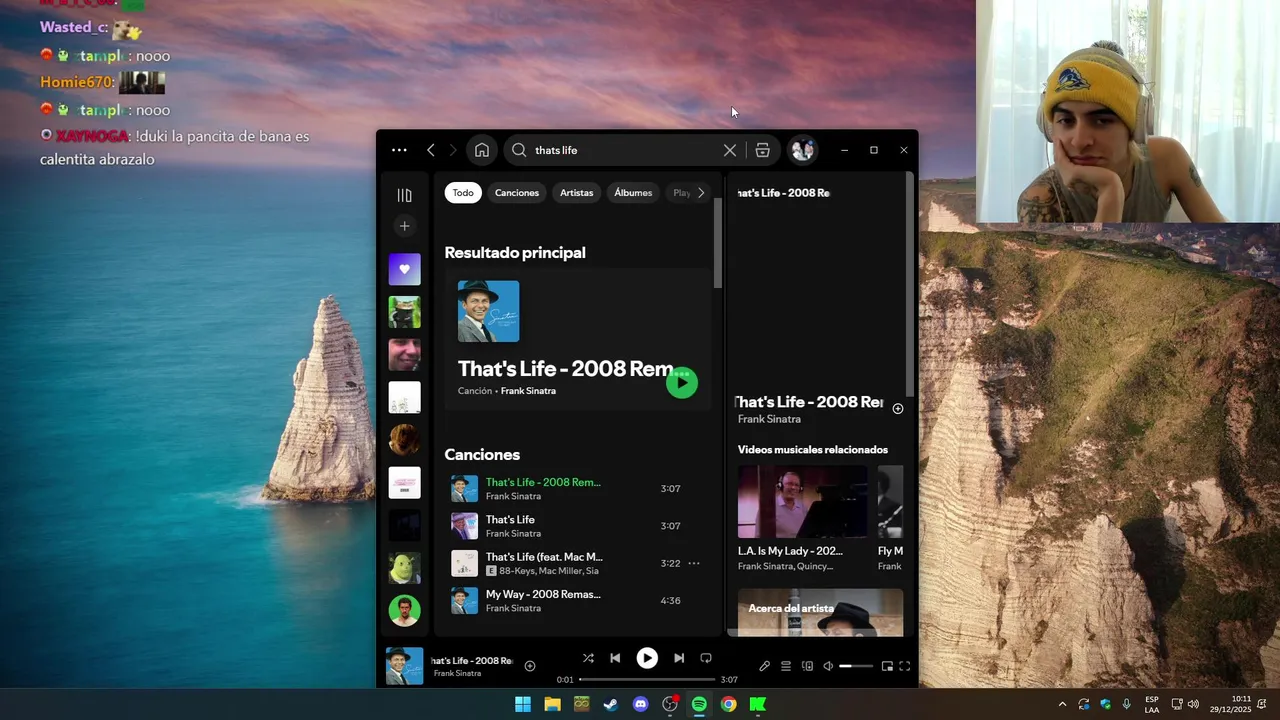Open the L.A. Is My Lady video thumbnail

tap(803, 501)
